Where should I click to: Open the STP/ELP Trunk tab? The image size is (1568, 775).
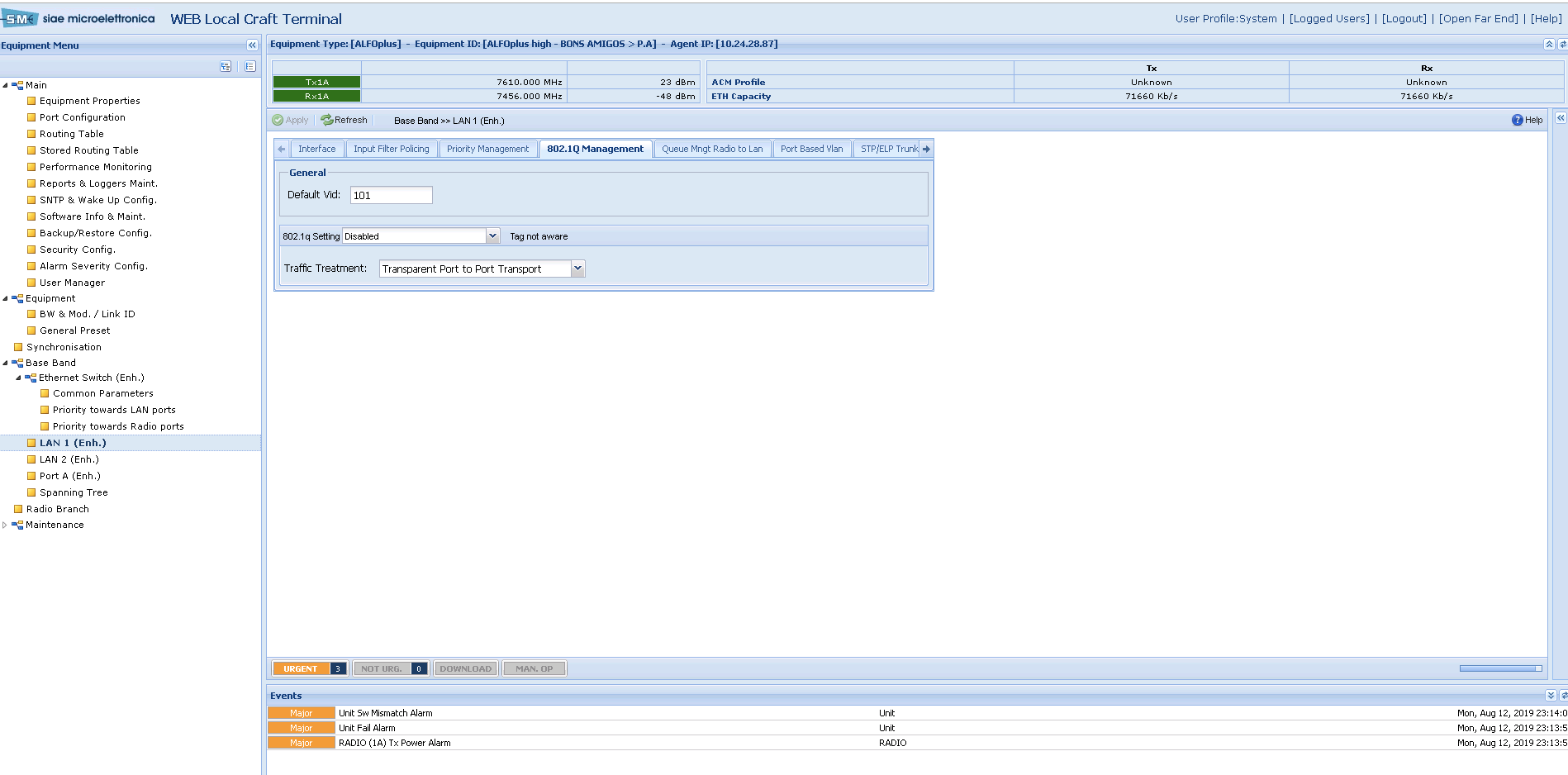coord(887,150)
